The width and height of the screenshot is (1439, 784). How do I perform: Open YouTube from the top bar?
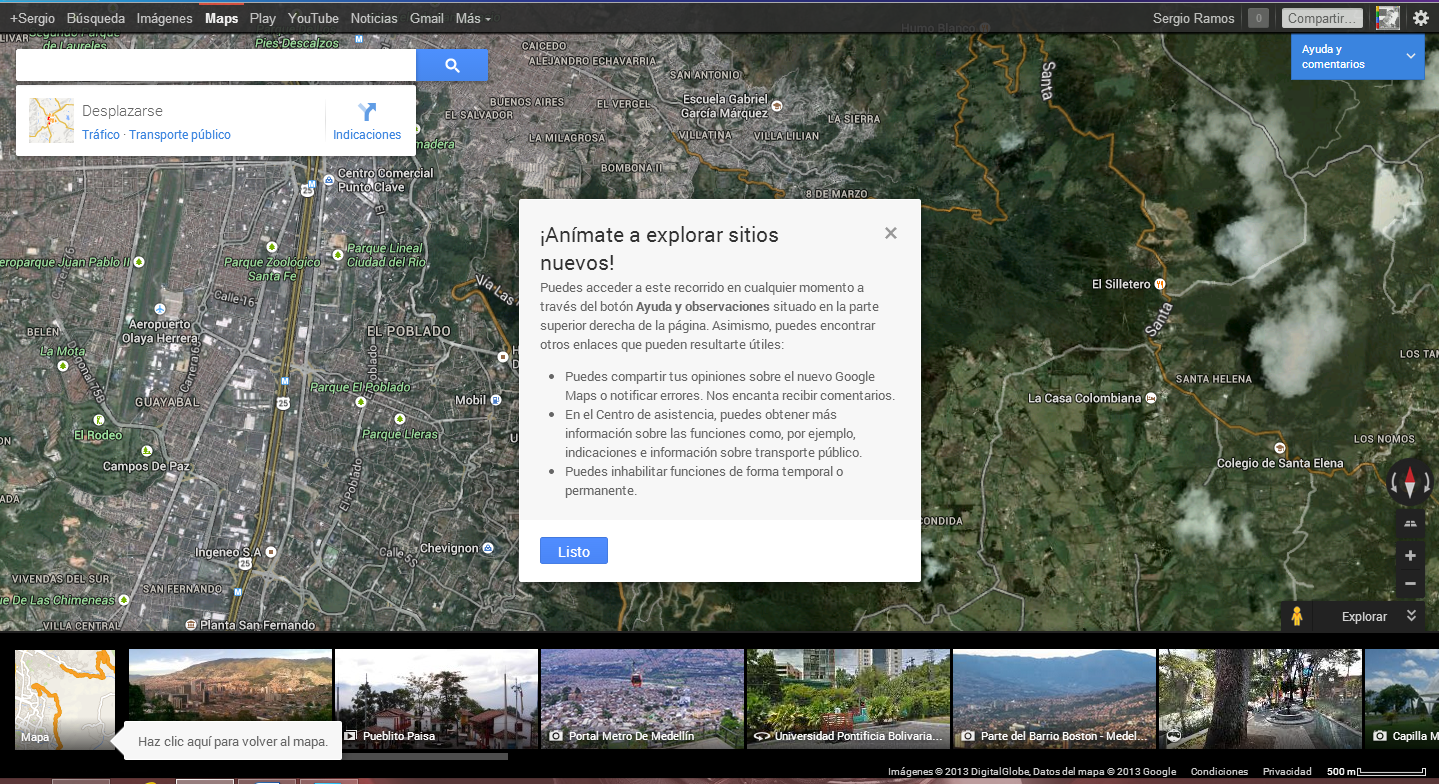point(313,18)
